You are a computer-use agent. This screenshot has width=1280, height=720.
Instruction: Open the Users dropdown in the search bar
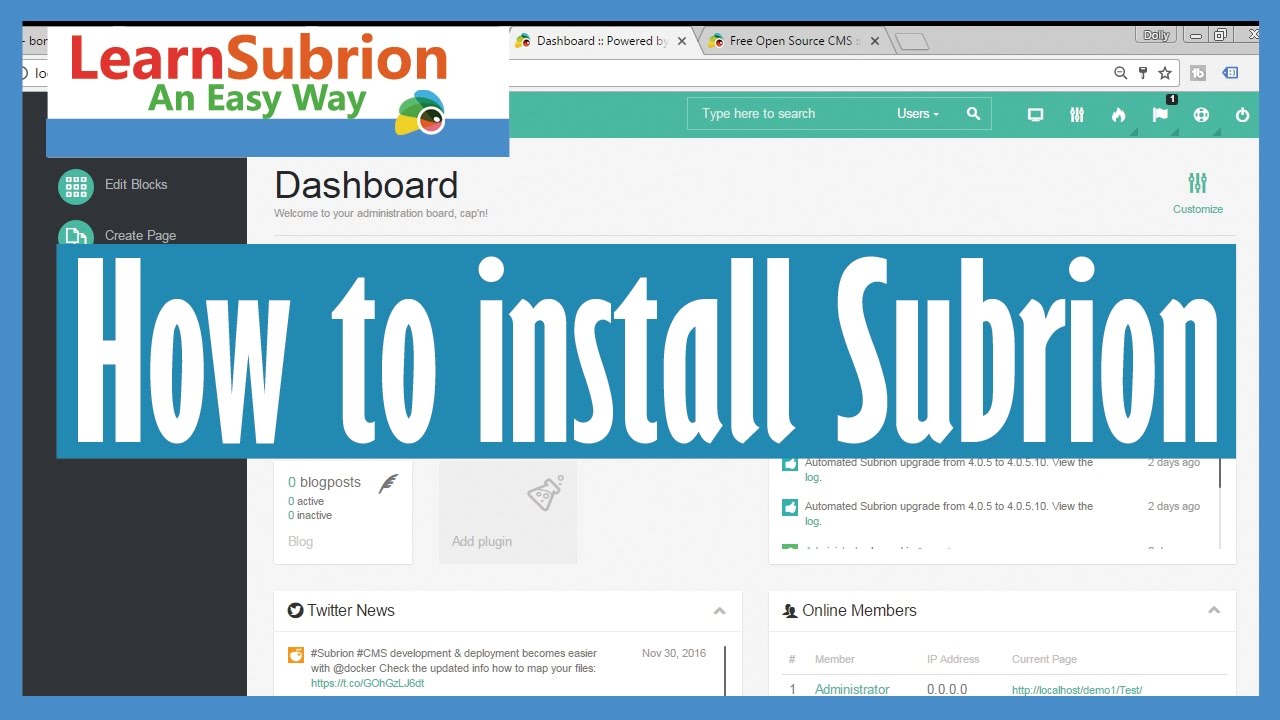[918, 114]
